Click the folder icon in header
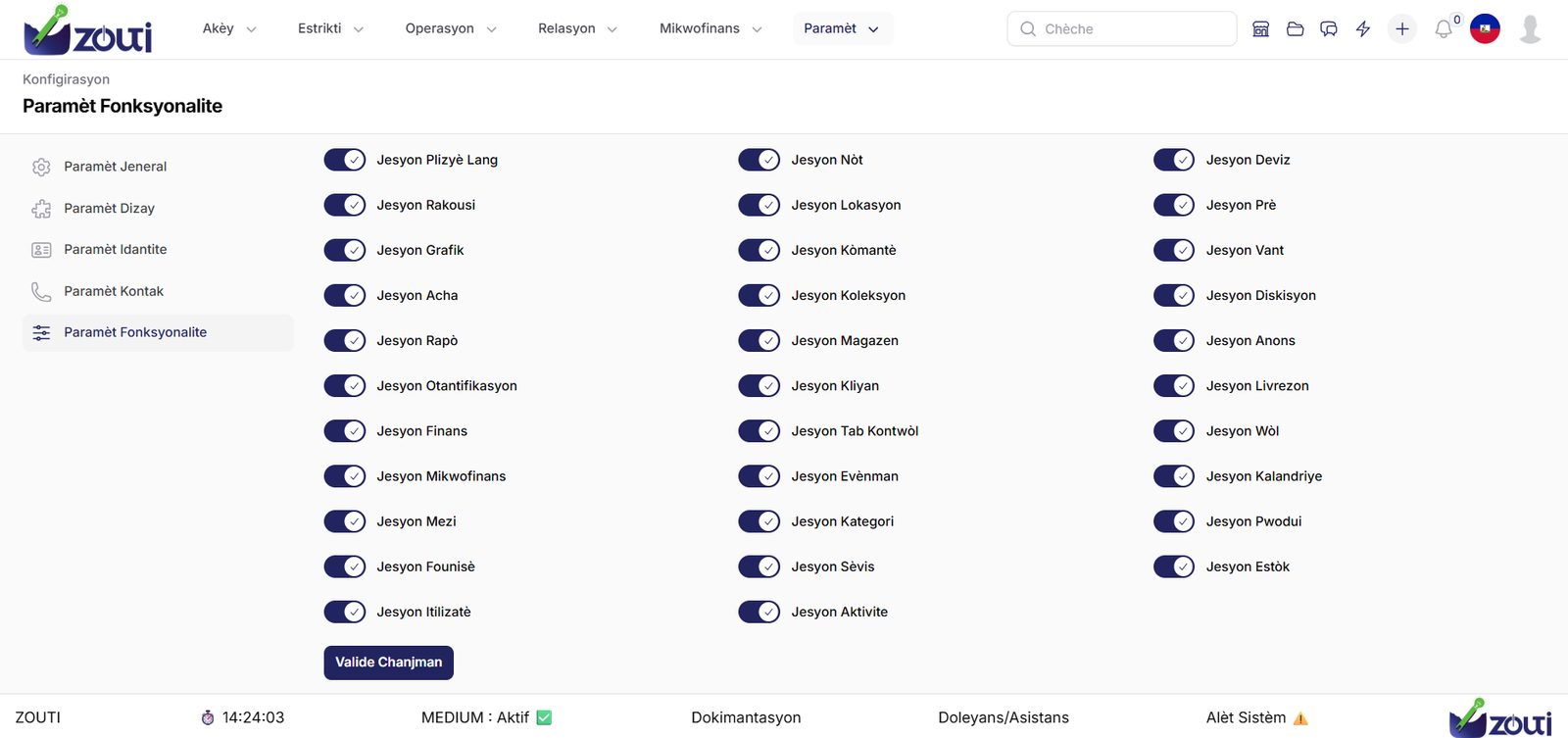Viewport: 1568px width, 738px height. point(1295,29)
